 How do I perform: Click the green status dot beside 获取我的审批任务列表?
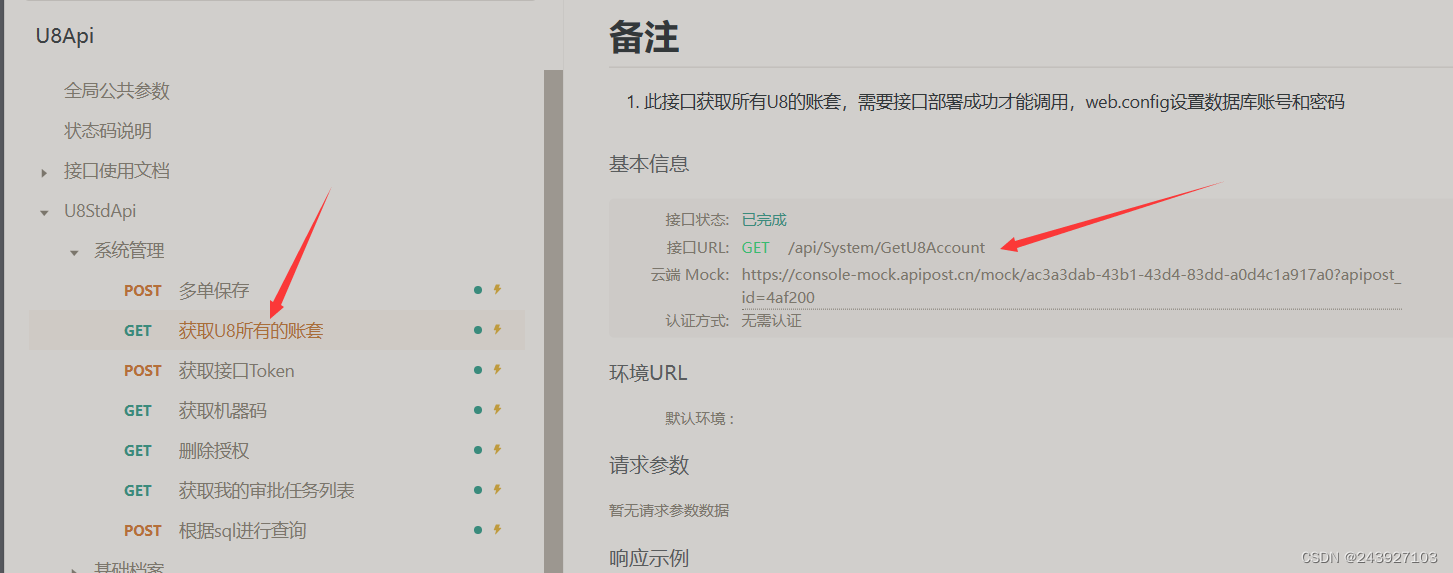(x=478, y=490)
